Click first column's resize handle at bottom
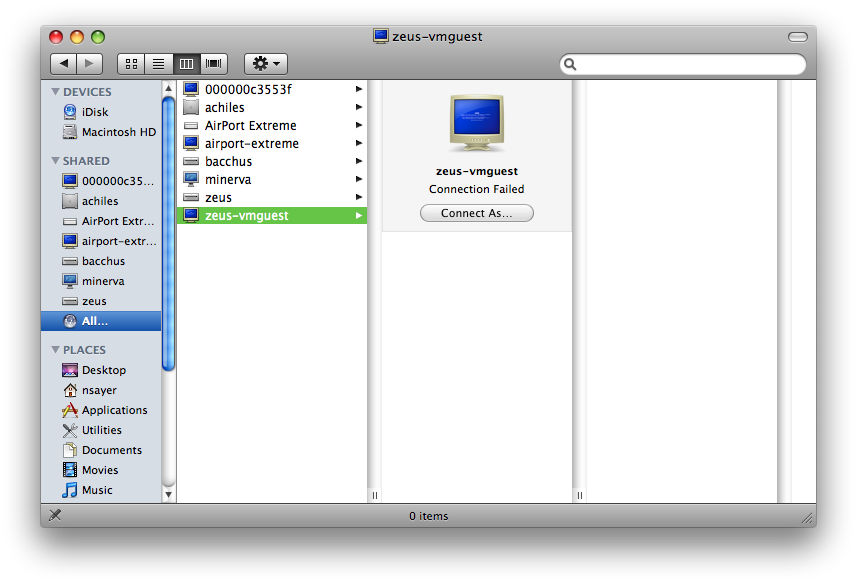Image resolution: width=857 pixels, height=583 pixels. point(374,496)
